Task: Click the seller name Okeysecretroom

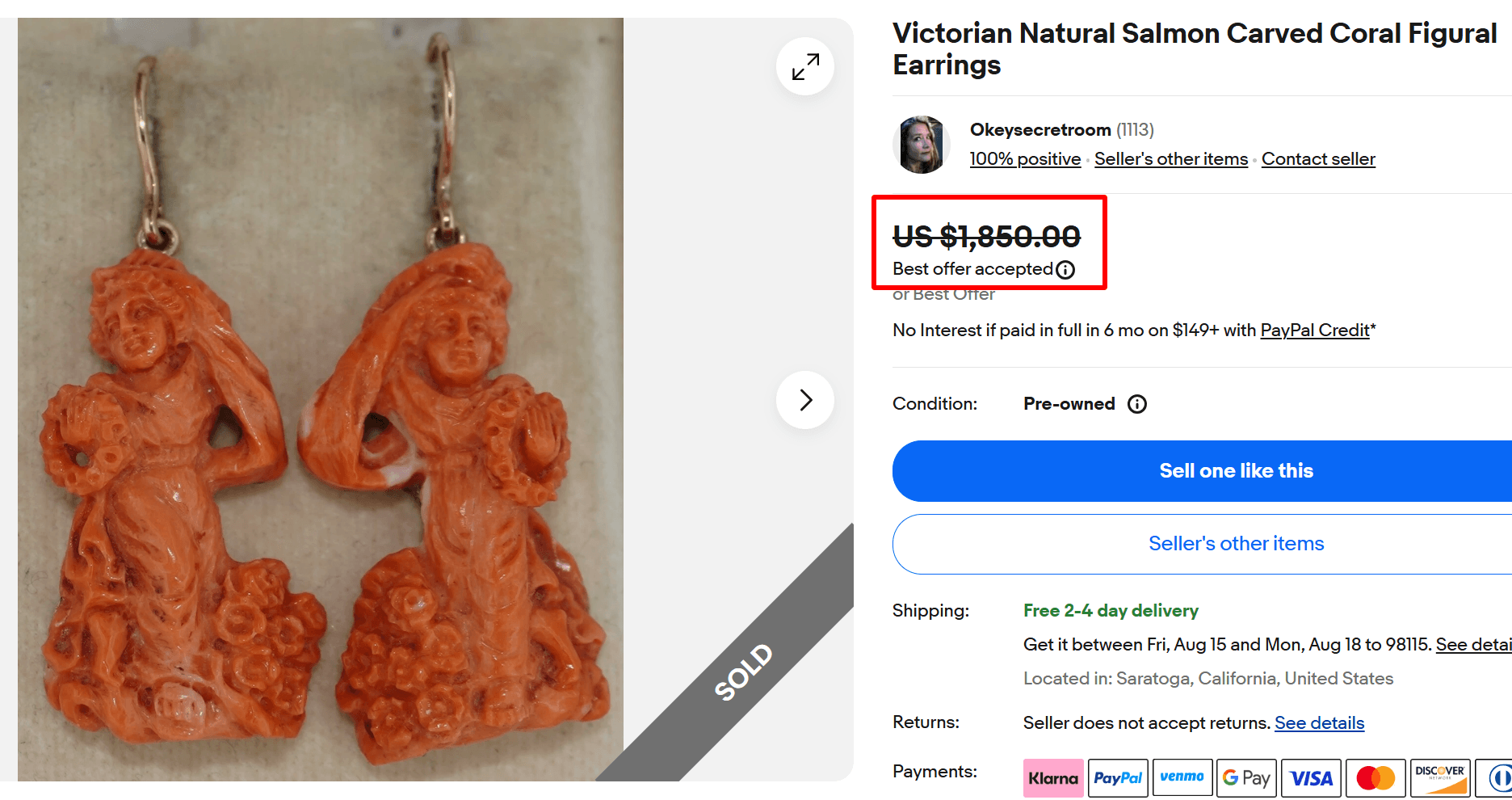Action: [1040, 128]
